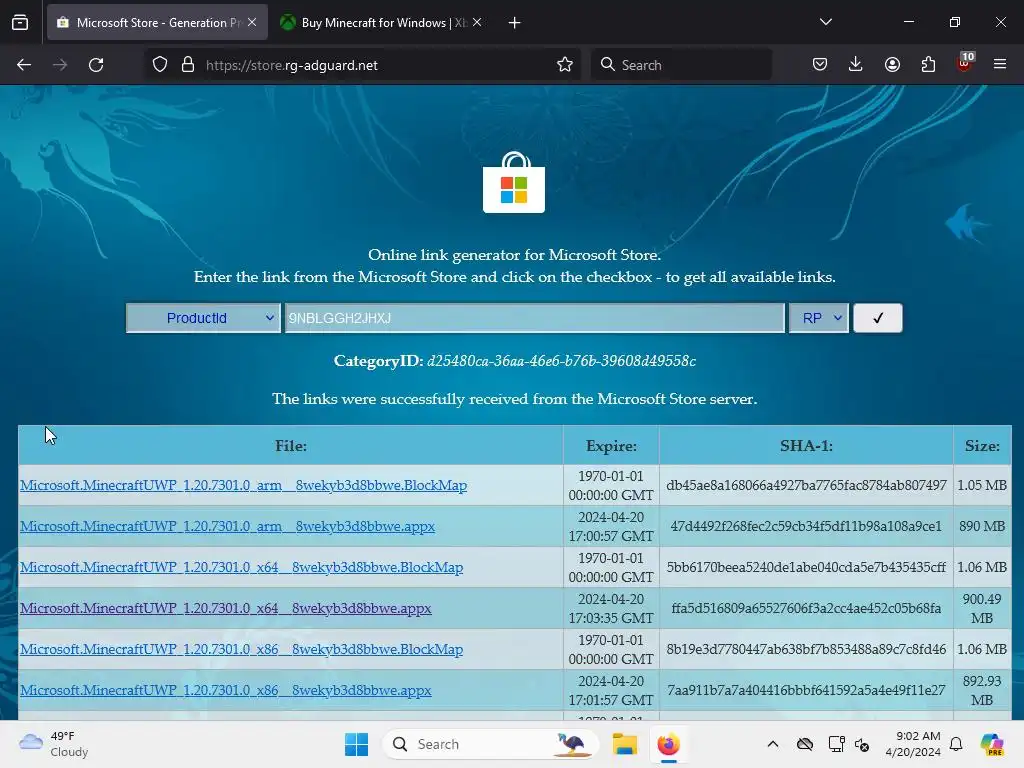Viewport: 1024px width, 768px height.
Task: Open a new tab with the plus button
Action: point(515,23)
